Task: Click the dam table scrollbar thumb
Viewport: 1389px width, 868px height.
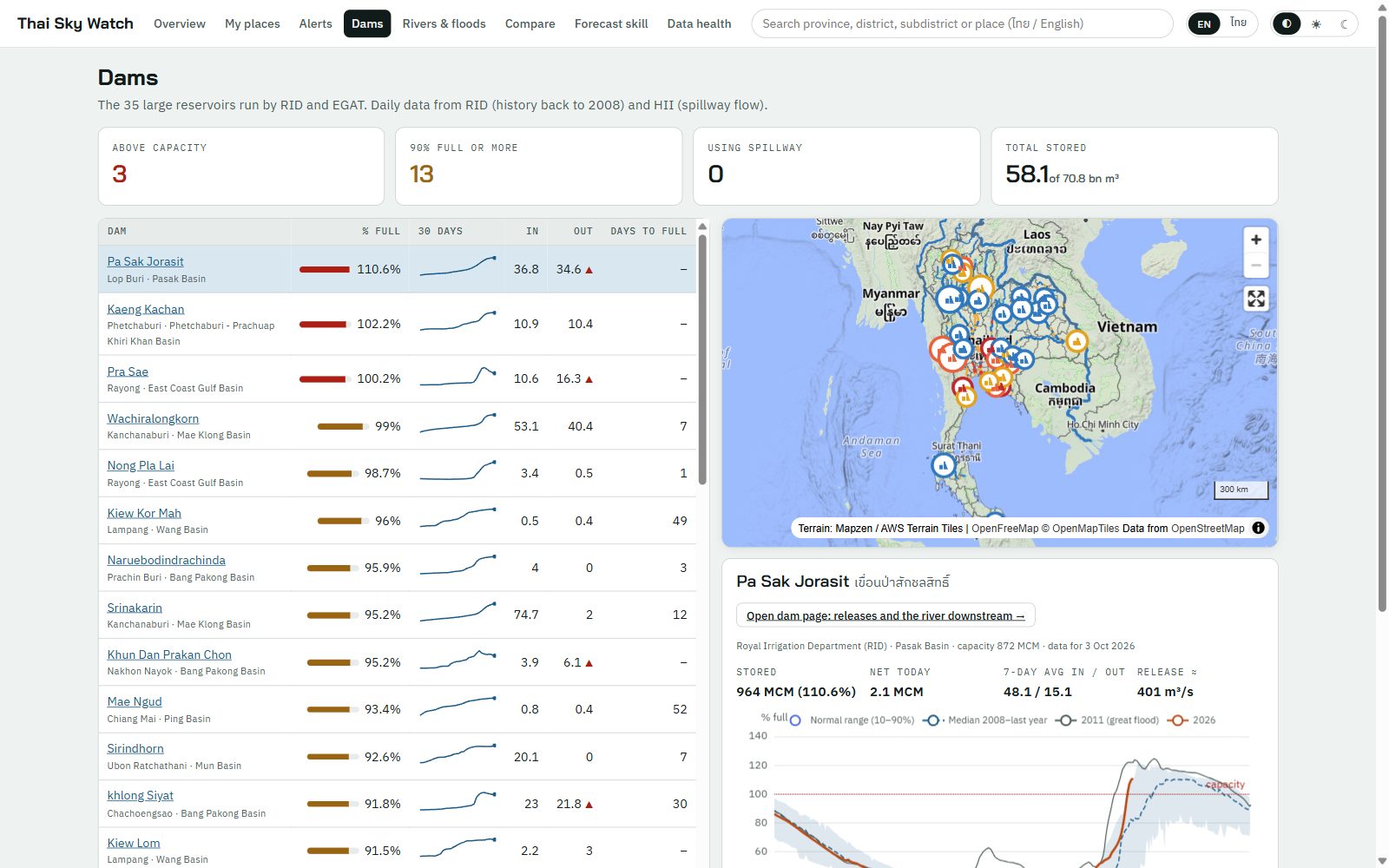Action: click(x=702, y=358)
